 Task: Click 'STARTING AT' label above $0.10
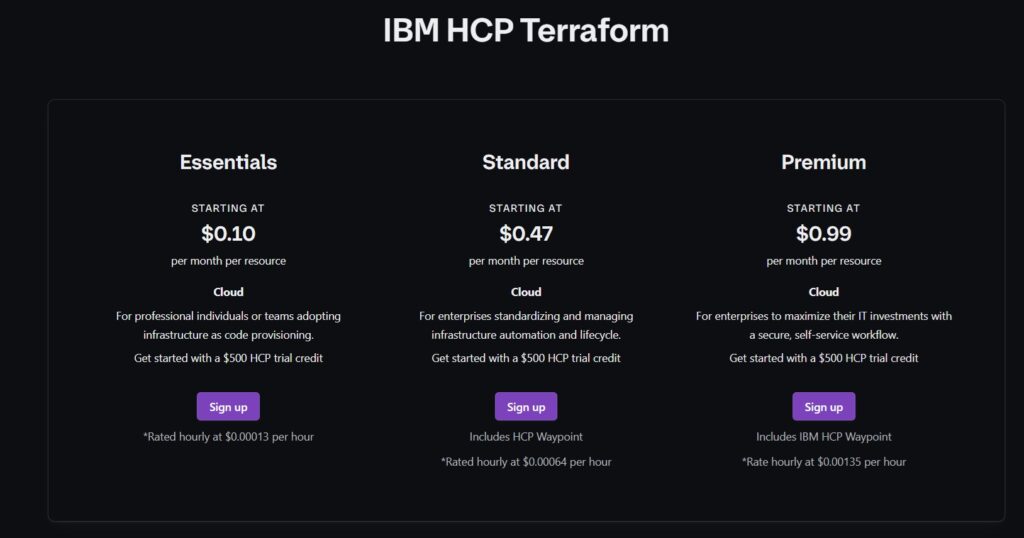click(x=228, y=208)
